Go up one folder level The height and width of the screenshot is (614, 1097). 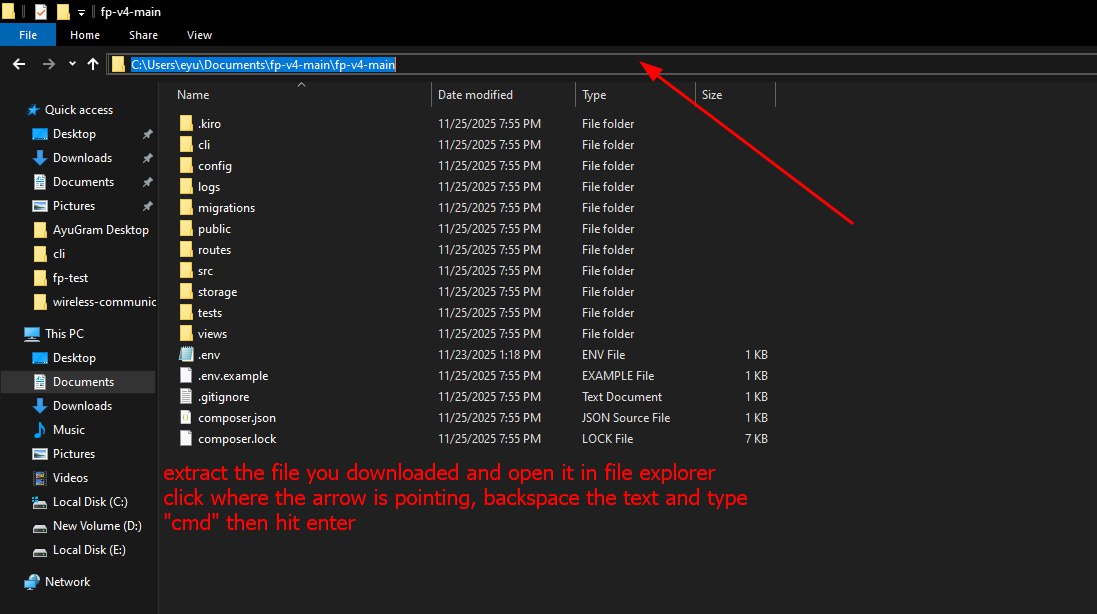pos(93,64)
